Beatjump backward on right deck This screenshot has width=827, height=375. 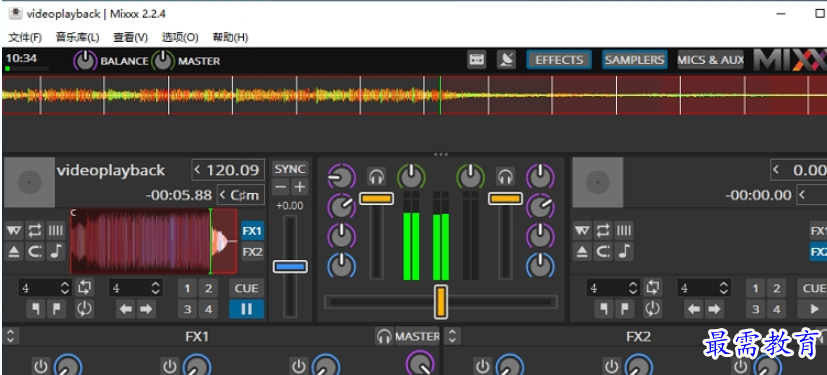694,309
